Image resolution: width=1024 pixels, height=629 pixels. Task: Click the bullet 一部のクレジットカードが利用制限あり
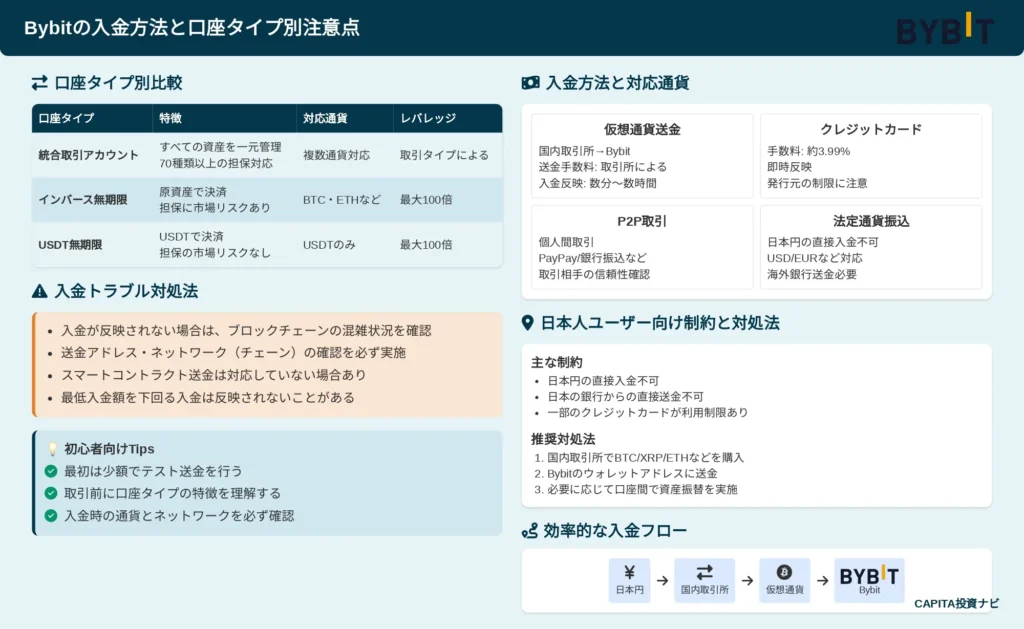648,413
